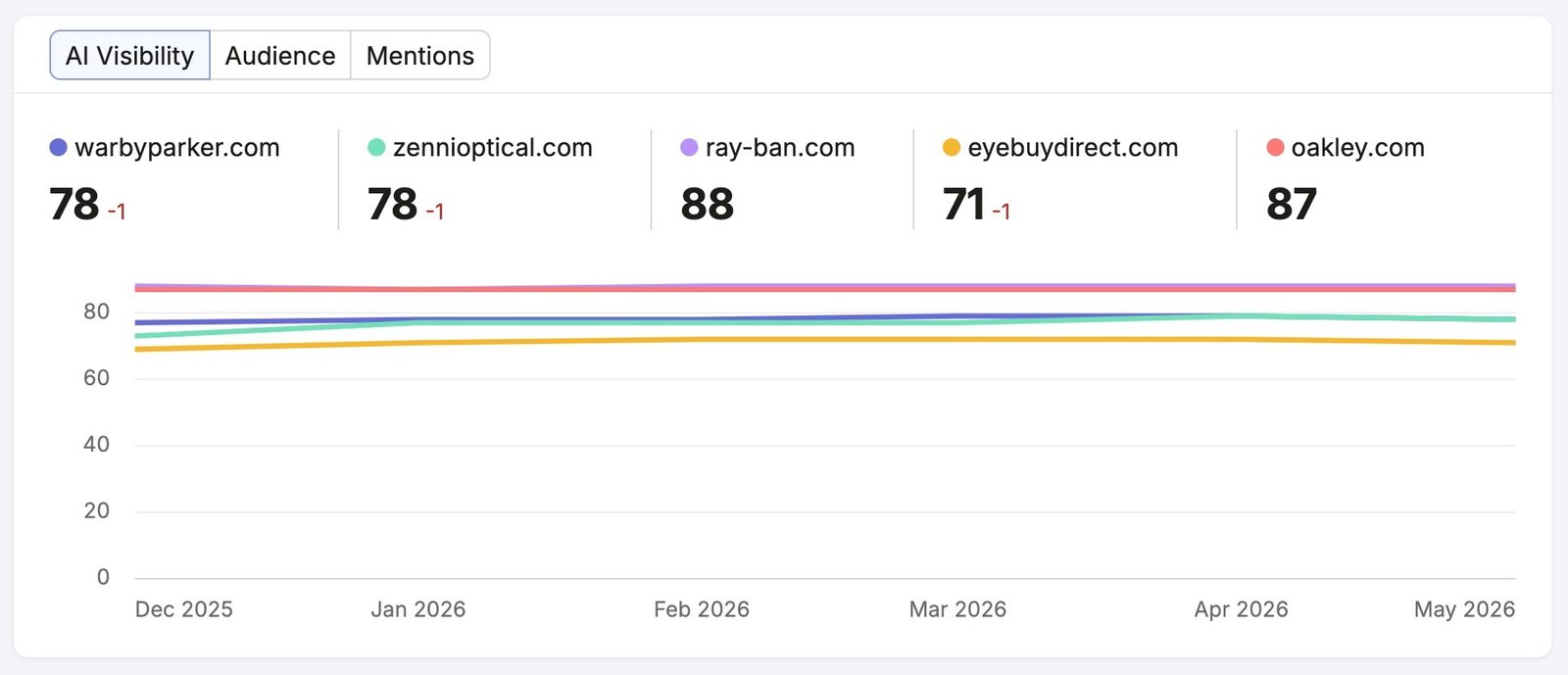Select the warbyparker.com domain label
Screen dimensions: 1568x675
[177, 148]
